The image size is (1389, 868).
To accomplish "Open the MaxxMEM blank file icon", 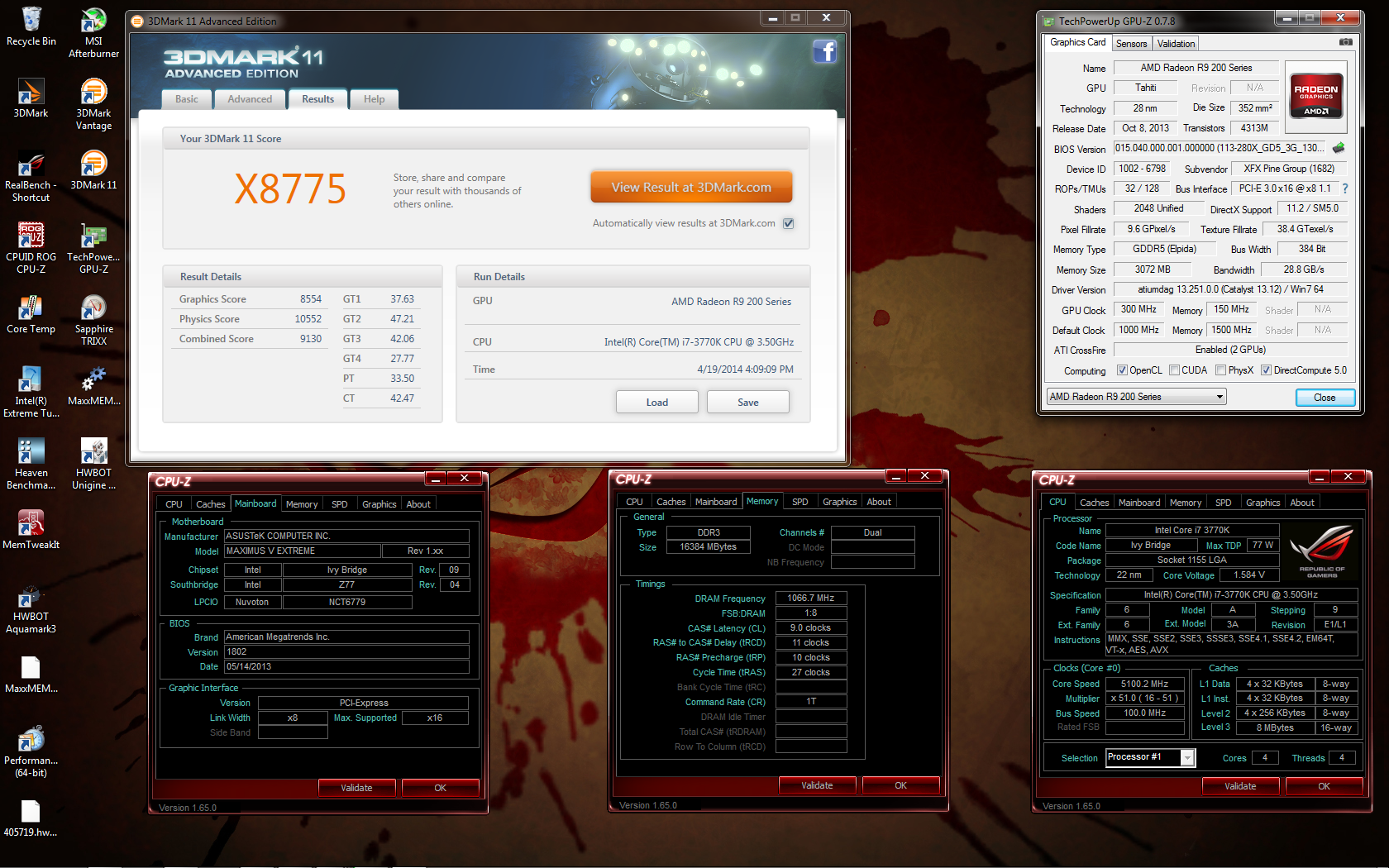I will 31,674.
